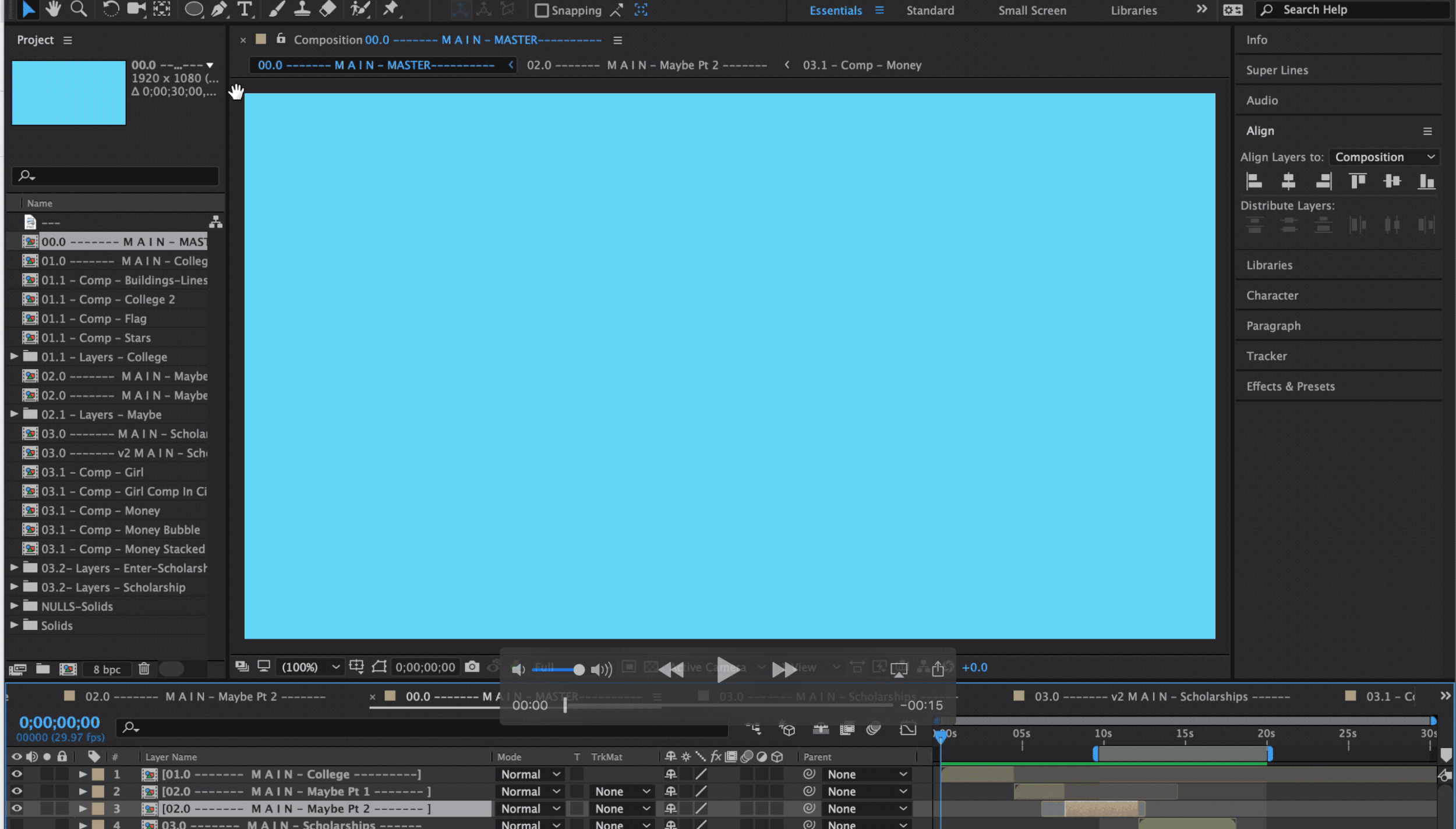The height and width of the screenshot is (829, 1456).
Task: Click the playback overlay progress scrubber
Action: coord(565,705)
